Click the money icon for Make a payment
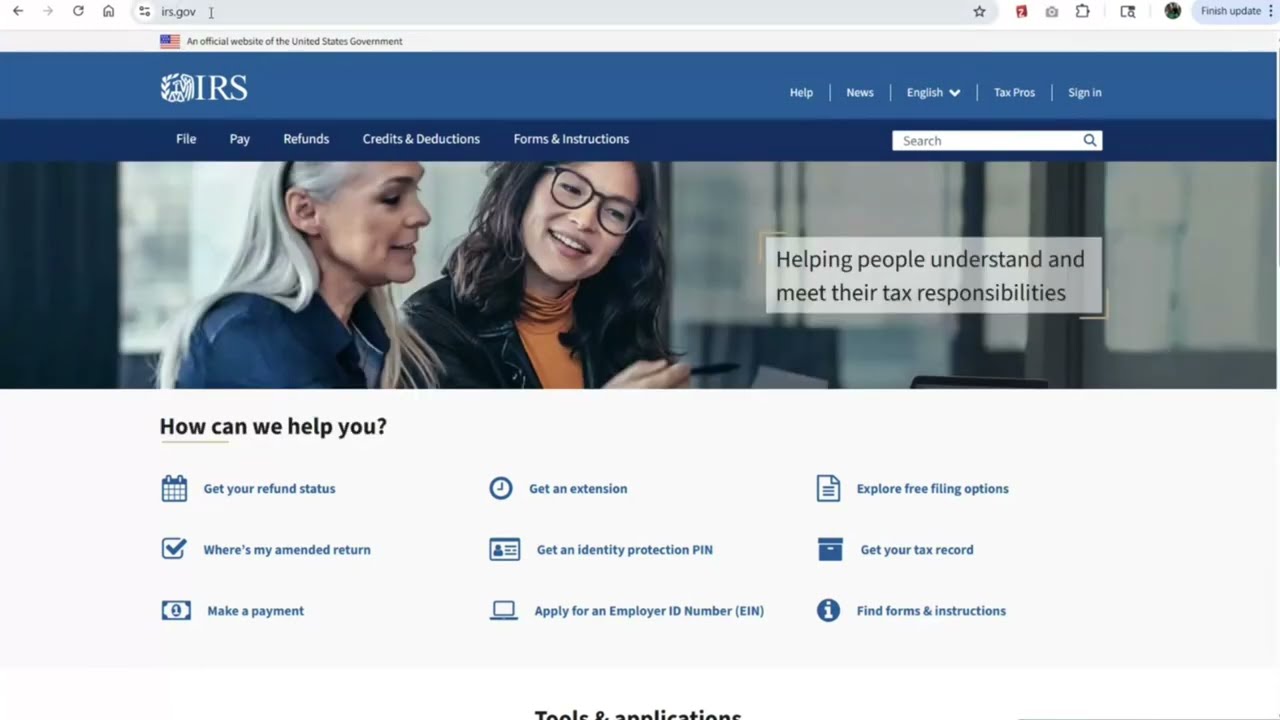Screen dimensions: 1280x720 176,610
